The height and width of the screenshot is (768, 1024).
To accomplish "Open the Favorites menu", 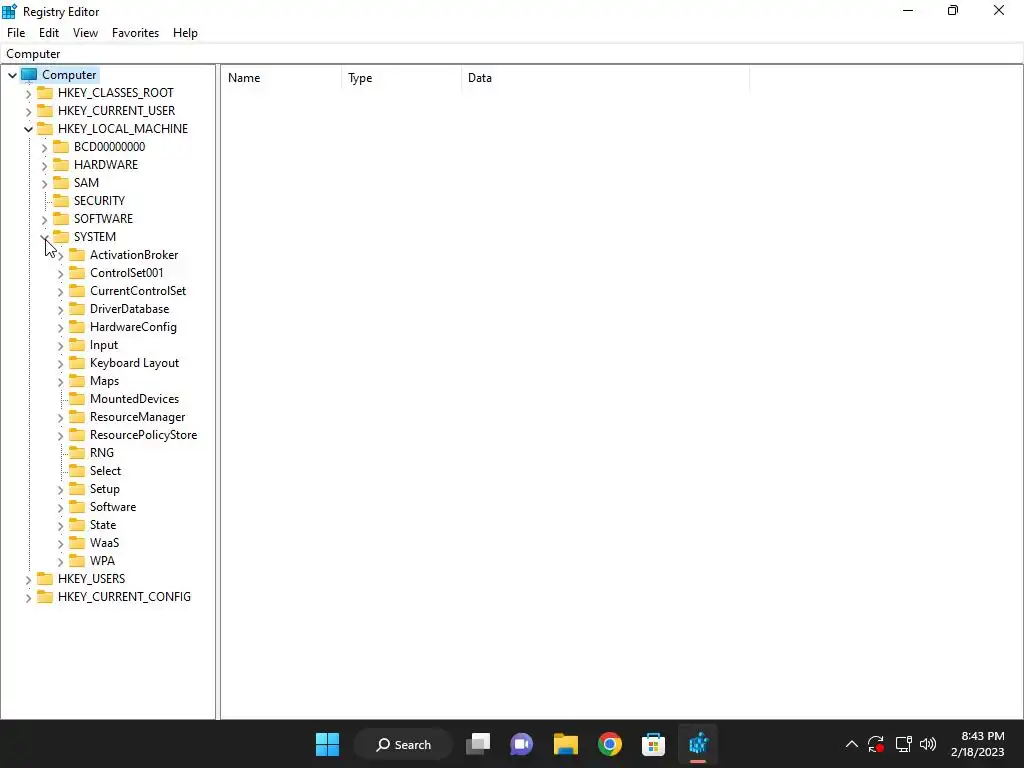I will (135, 33).
